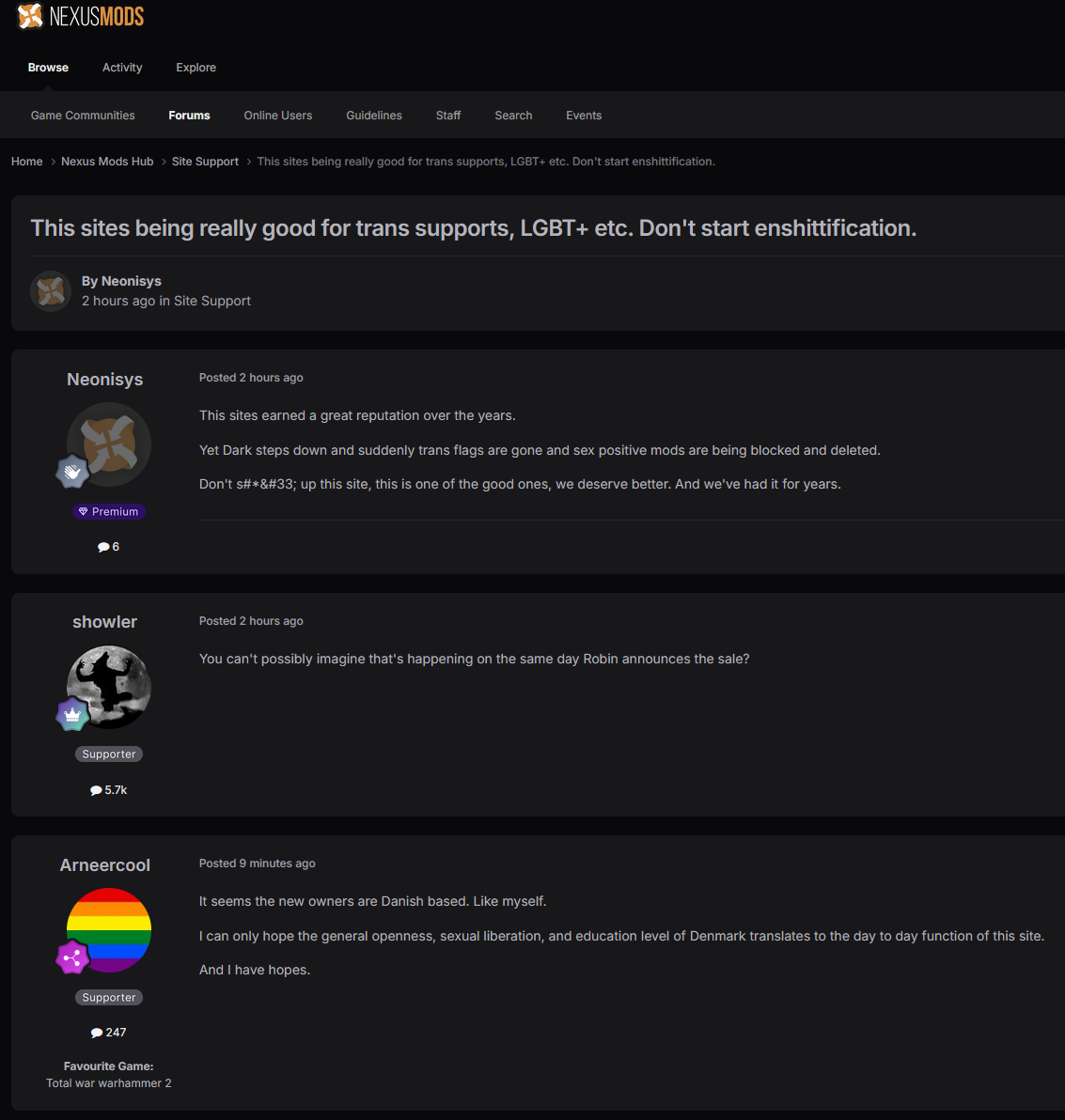
Task: Switch to the Explore tab
Action: click(x=196, y=67)
